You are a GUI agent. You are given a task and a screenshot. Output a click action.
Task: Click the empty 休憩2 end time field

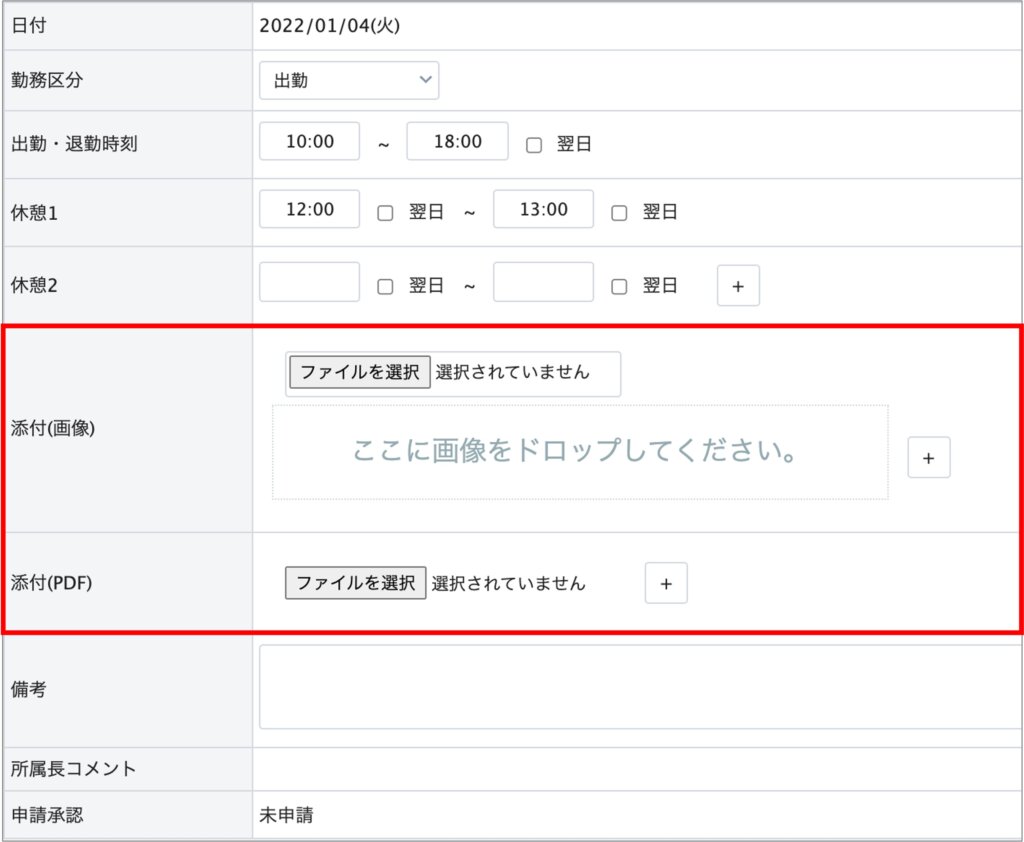pos(543,283)
